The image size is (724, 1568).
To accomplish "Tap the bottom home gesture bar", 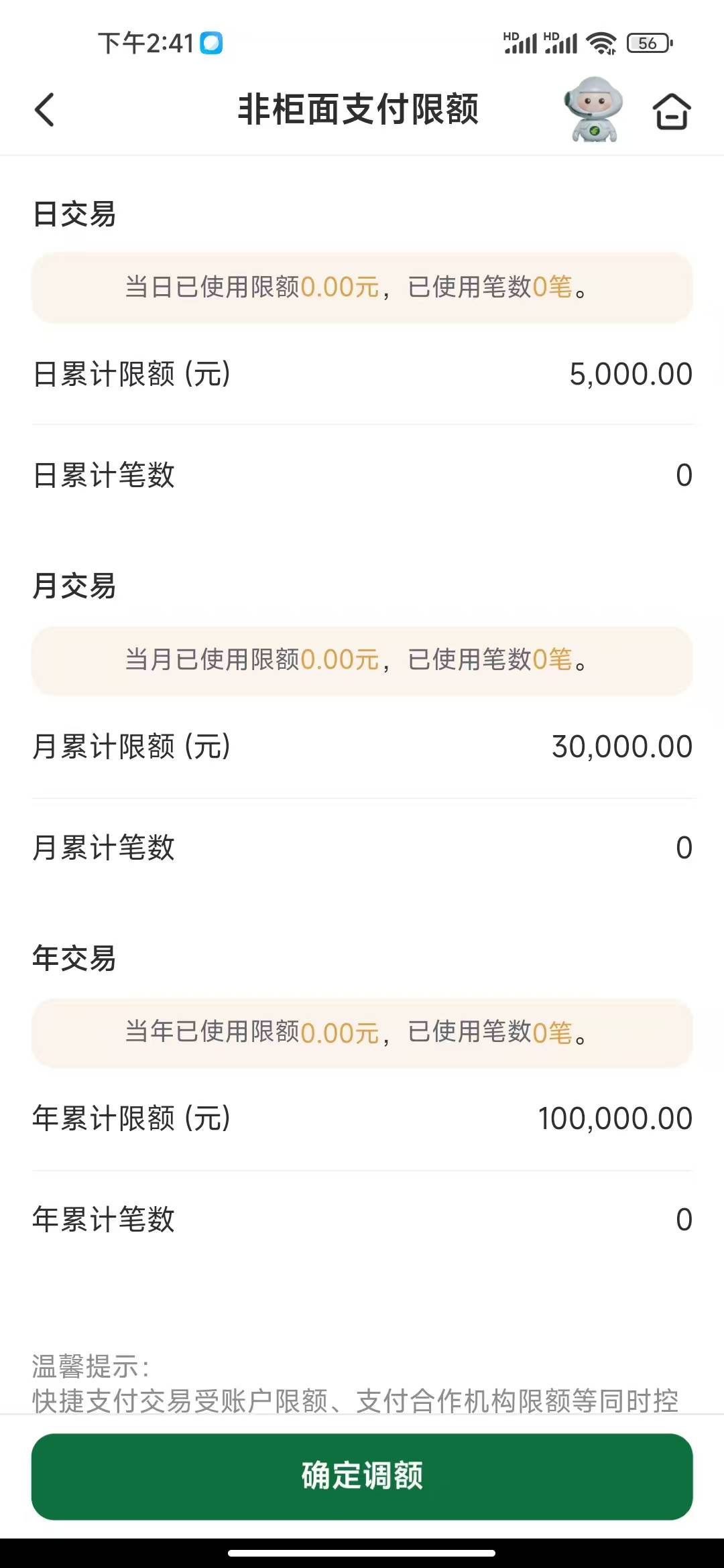I will (x=362, y=1553).
